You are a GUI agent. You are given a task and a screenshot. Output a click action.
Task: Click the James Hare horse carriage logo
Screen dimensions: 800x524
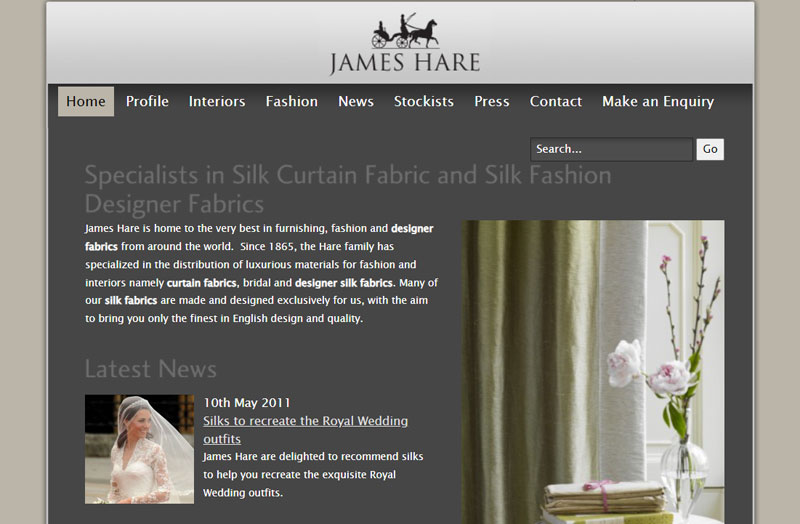tap(405, 45)
